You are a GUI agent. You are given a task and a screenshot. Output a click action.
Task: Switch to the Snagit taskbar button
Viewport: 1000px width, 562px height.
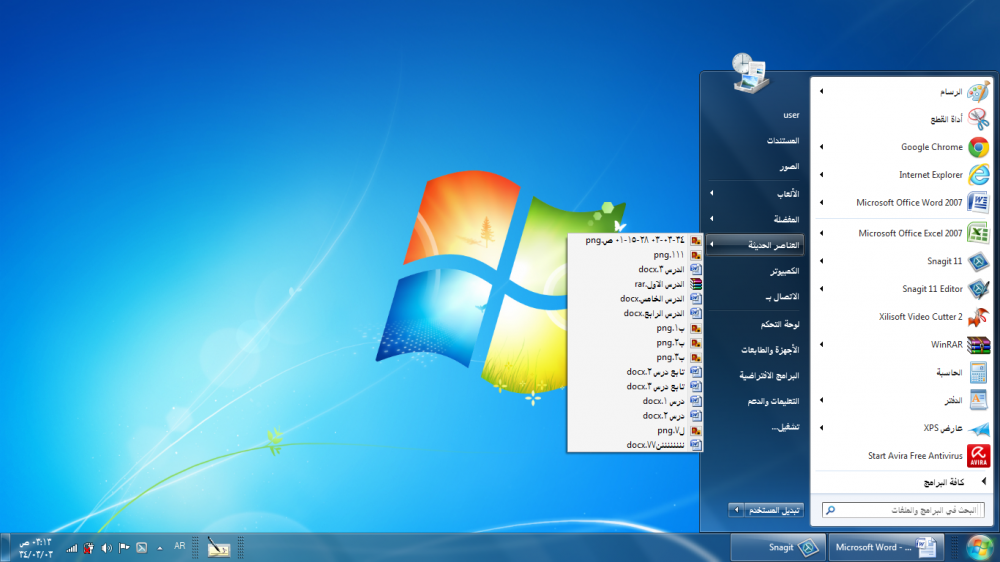point(779,547)
